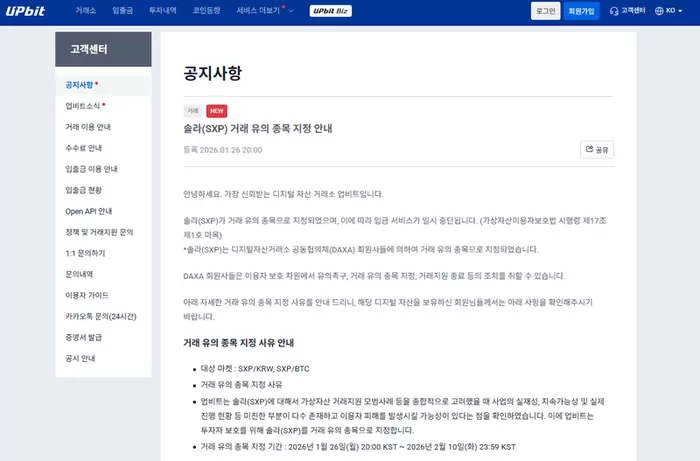Image resolution: width=700 pixels, height=461 pixels.
Task: Open the UPbit Biz badge link
Action: [x=330, y=11]
